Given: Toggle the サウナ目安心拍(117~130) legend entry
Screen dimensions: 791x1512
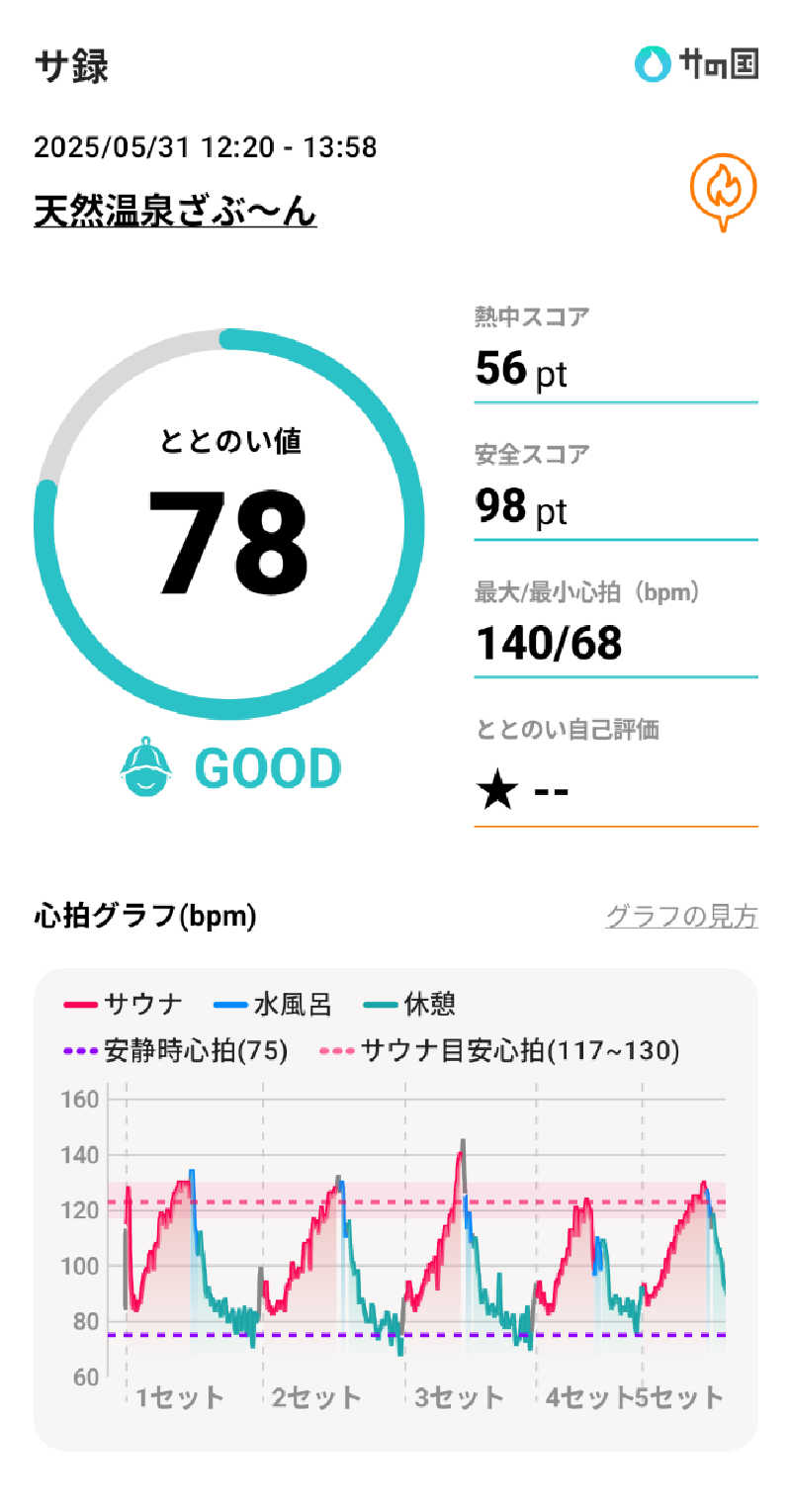Looking at the screenshot, I should pos(500,1050).
